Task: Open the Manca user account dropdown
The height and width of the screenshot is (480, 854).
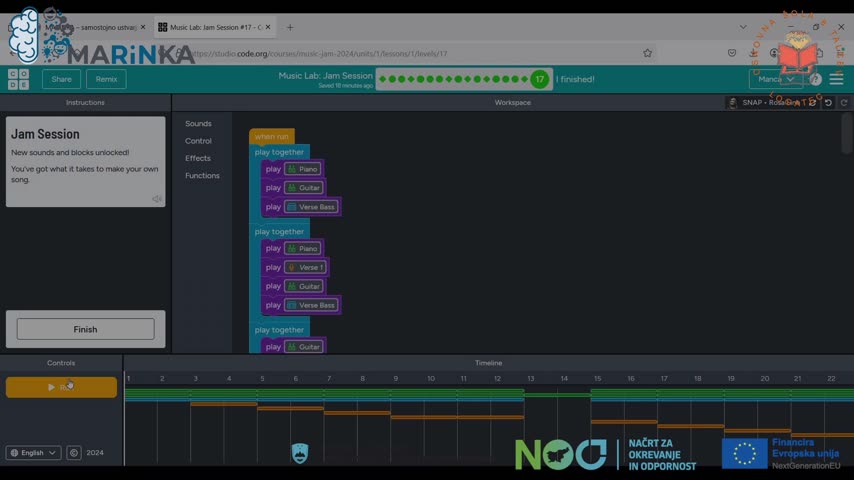Action: pyautogui.click(x=776, y=79)
